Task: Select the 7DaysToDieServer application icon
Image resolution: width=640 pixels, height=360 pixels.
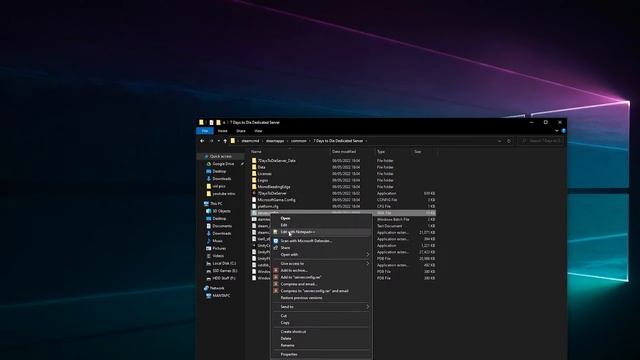Action: click(x=254, y=193)
